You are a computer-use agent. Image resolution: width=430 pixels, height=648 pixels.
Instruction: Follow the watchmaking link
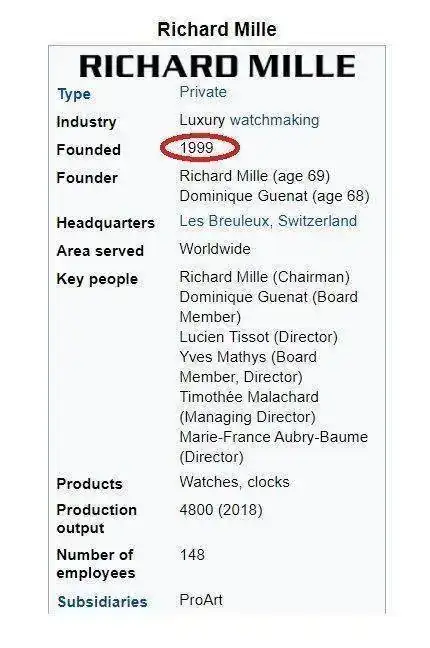pos(275,120)
